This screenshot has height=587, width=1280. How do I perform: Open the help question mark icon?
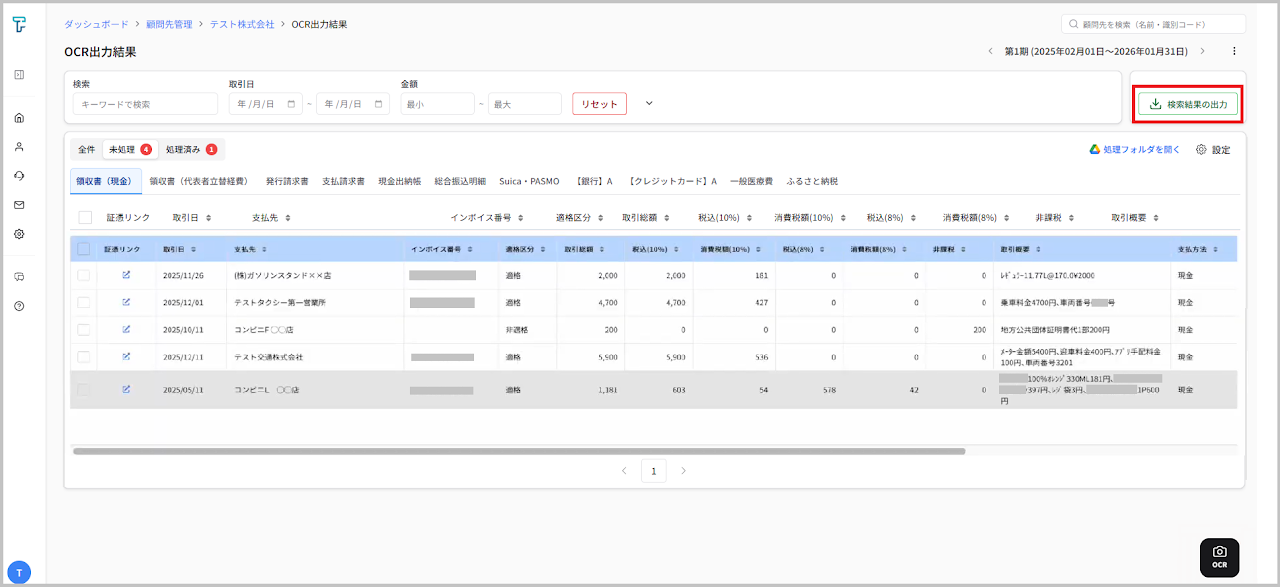(x=19, y=306)
